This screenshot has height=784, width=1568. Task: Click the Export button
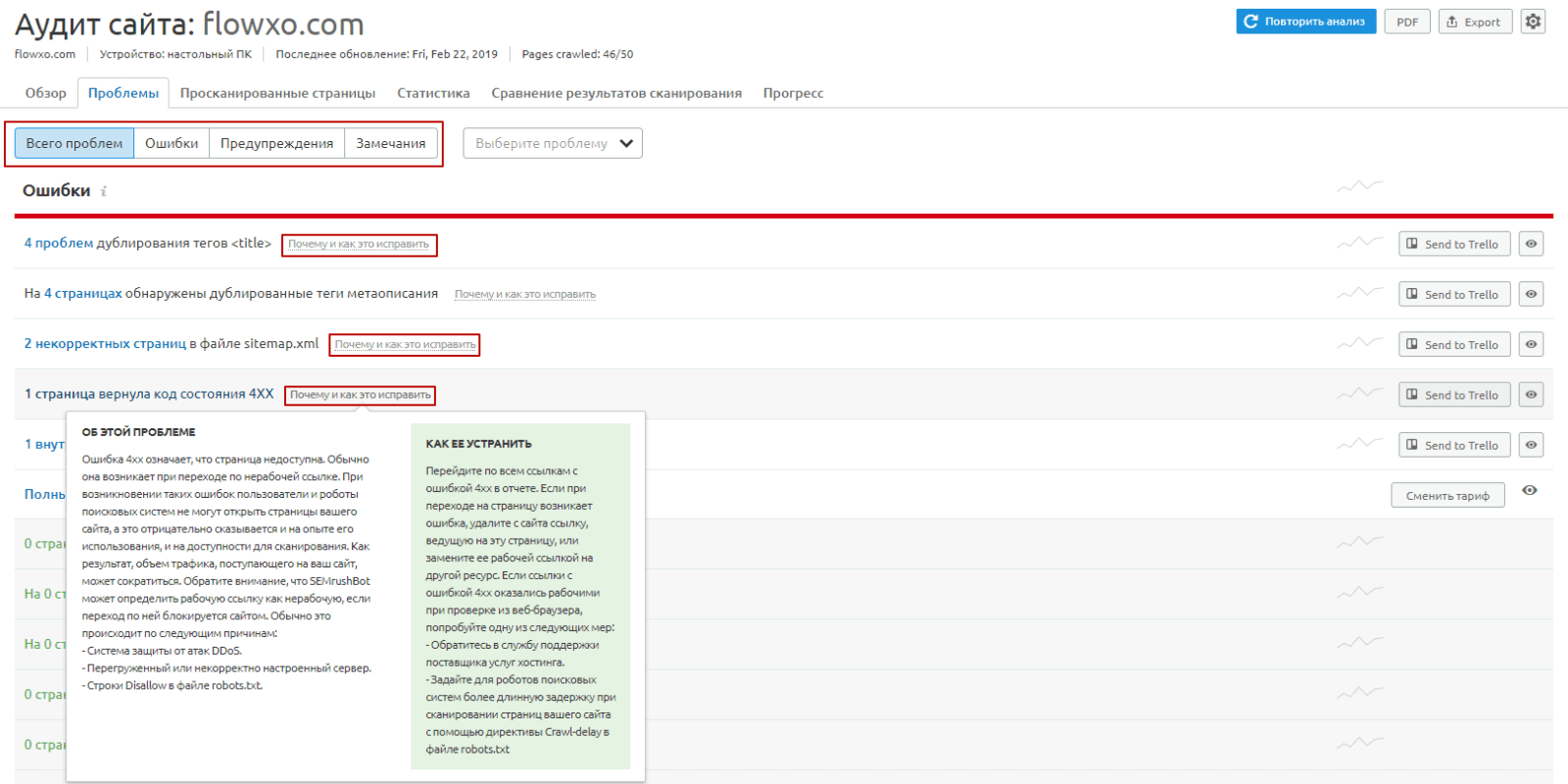1475,22
